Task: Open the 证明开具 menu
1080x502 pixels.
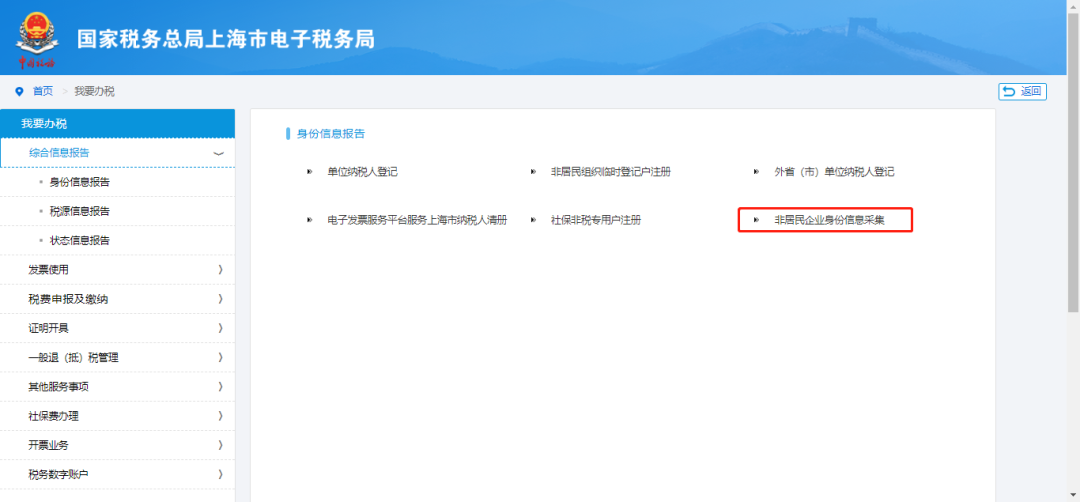Action: coord(117,328)
